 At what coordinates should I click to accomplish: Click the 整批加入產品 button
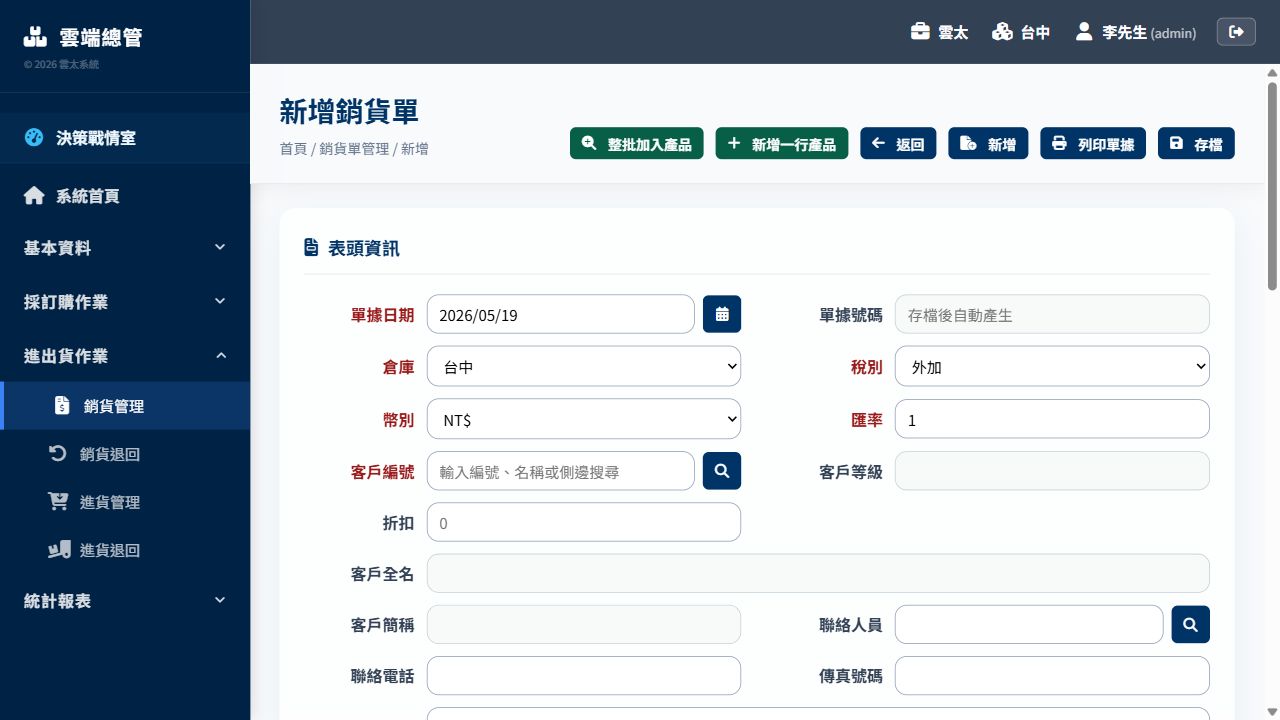tap(637, 143)
